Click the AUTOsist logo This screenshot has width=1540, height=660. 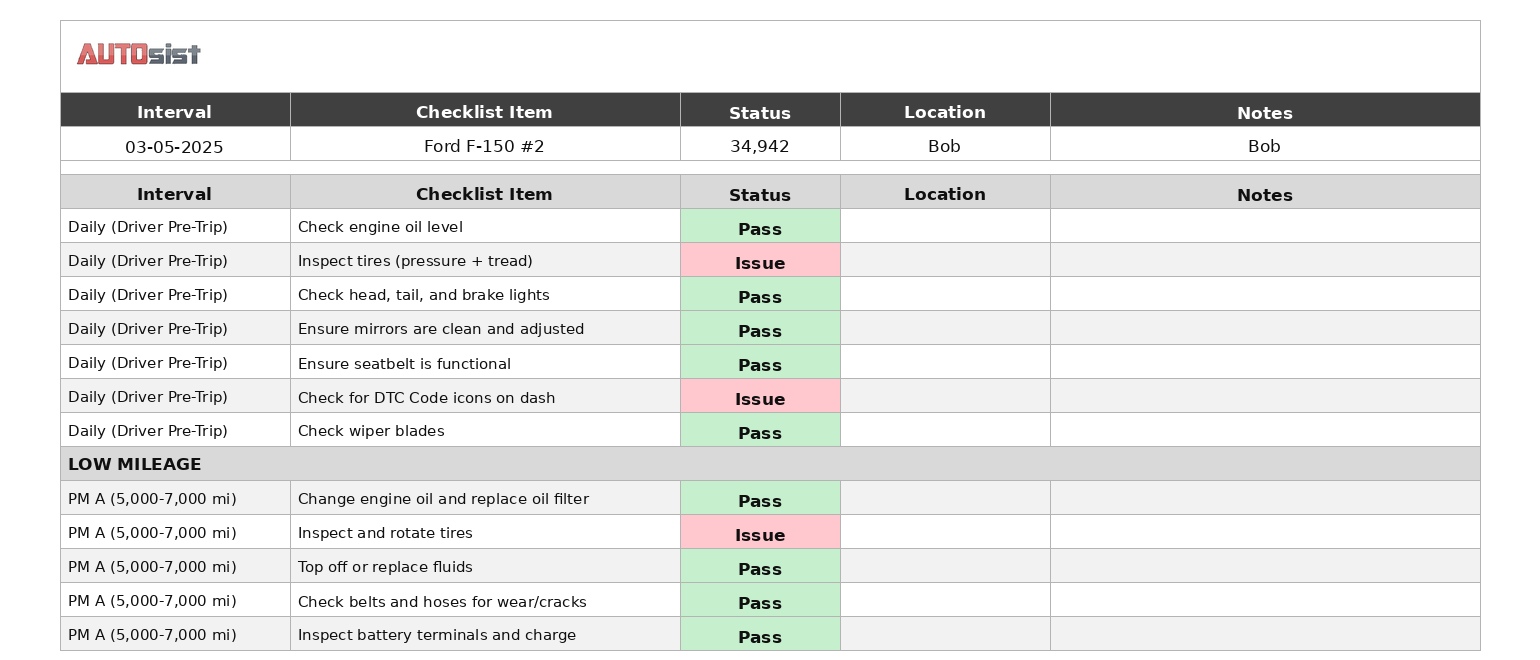(x=139, y=54)
